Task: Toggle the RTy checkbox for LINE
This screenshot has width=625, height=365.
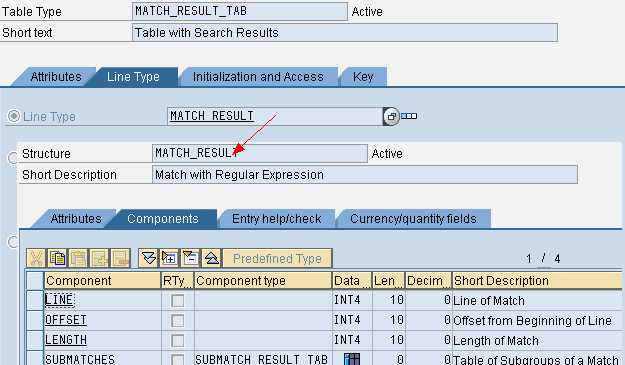Action: pyautogui.click(x=177, y=300)
